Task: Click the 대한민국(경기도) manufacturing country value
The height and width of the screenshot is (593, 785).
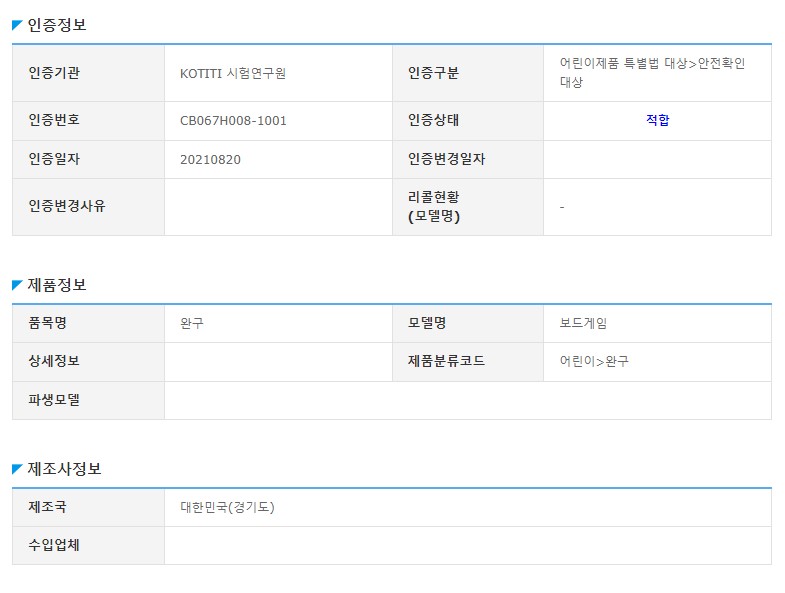Action: [x=227, y=507]
